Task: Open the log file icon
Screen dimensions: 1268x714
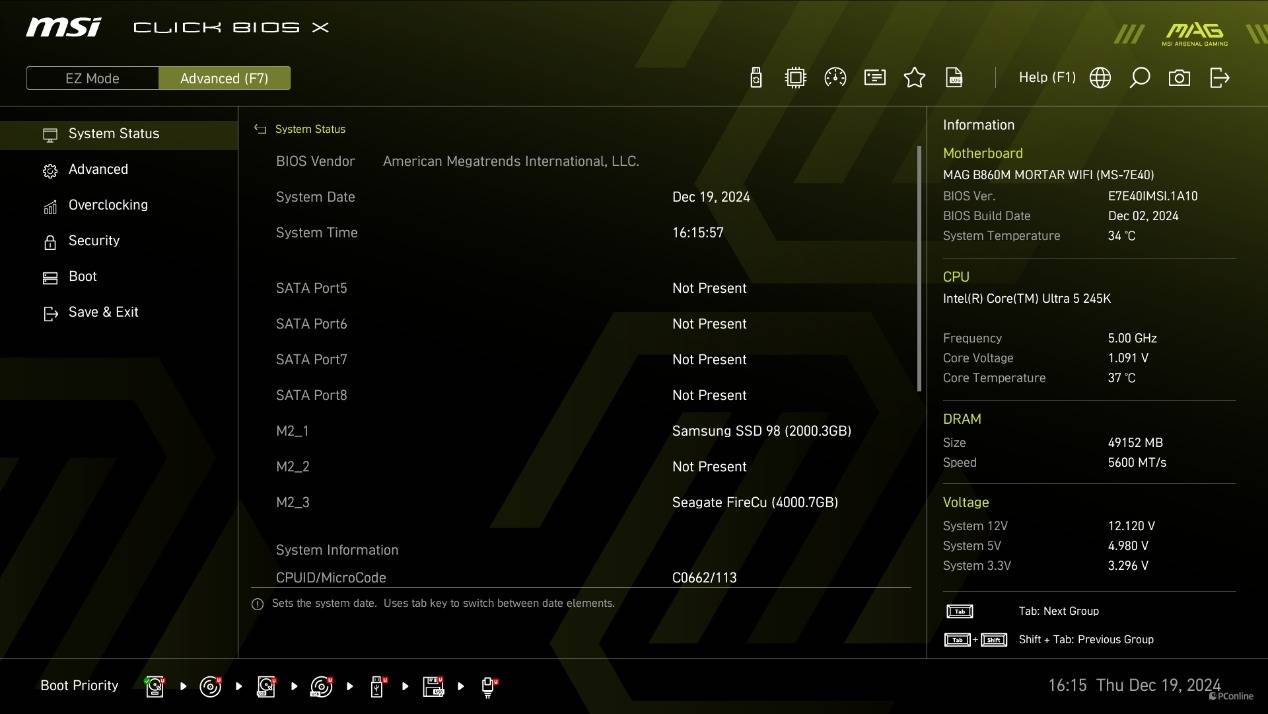Action: 954,78
